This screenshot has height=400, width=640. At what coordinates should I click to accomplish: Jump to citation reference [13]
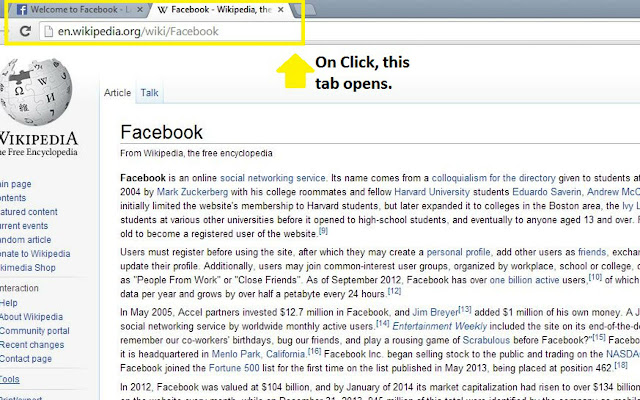465,310
